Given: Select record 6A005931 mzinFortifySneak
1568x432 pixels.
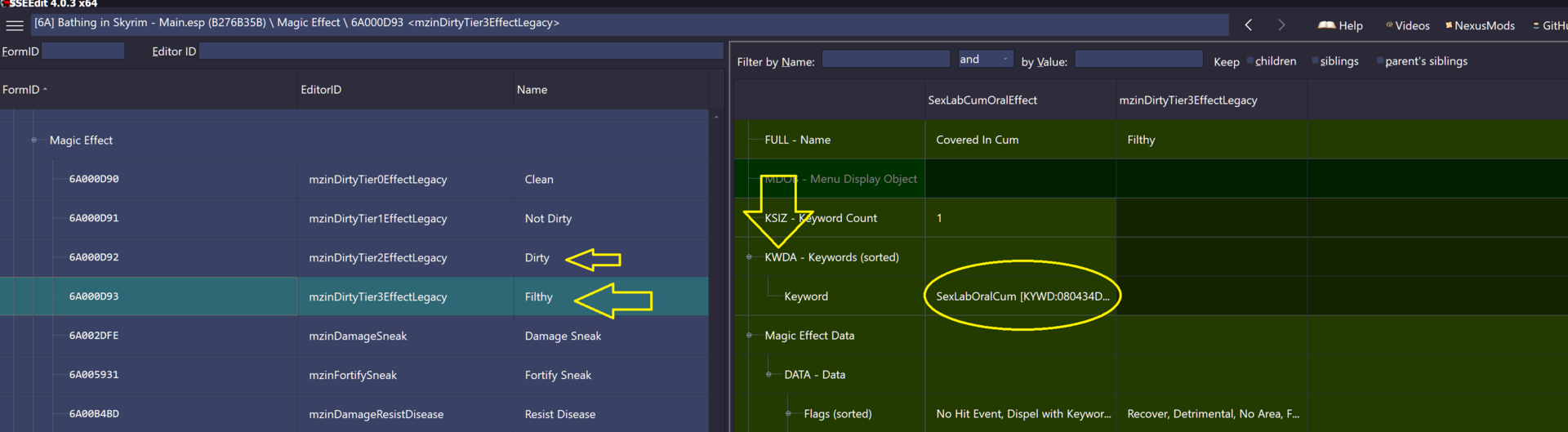Looking at the screenshot, I should [354, 375].
